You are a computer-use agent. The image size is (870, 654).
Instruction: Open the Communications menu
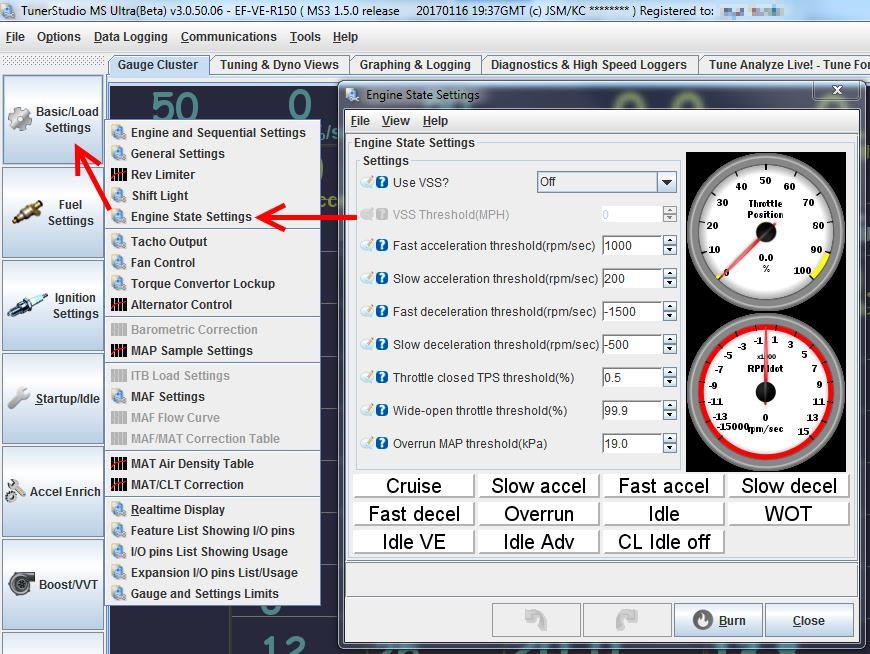coord(229,37)
